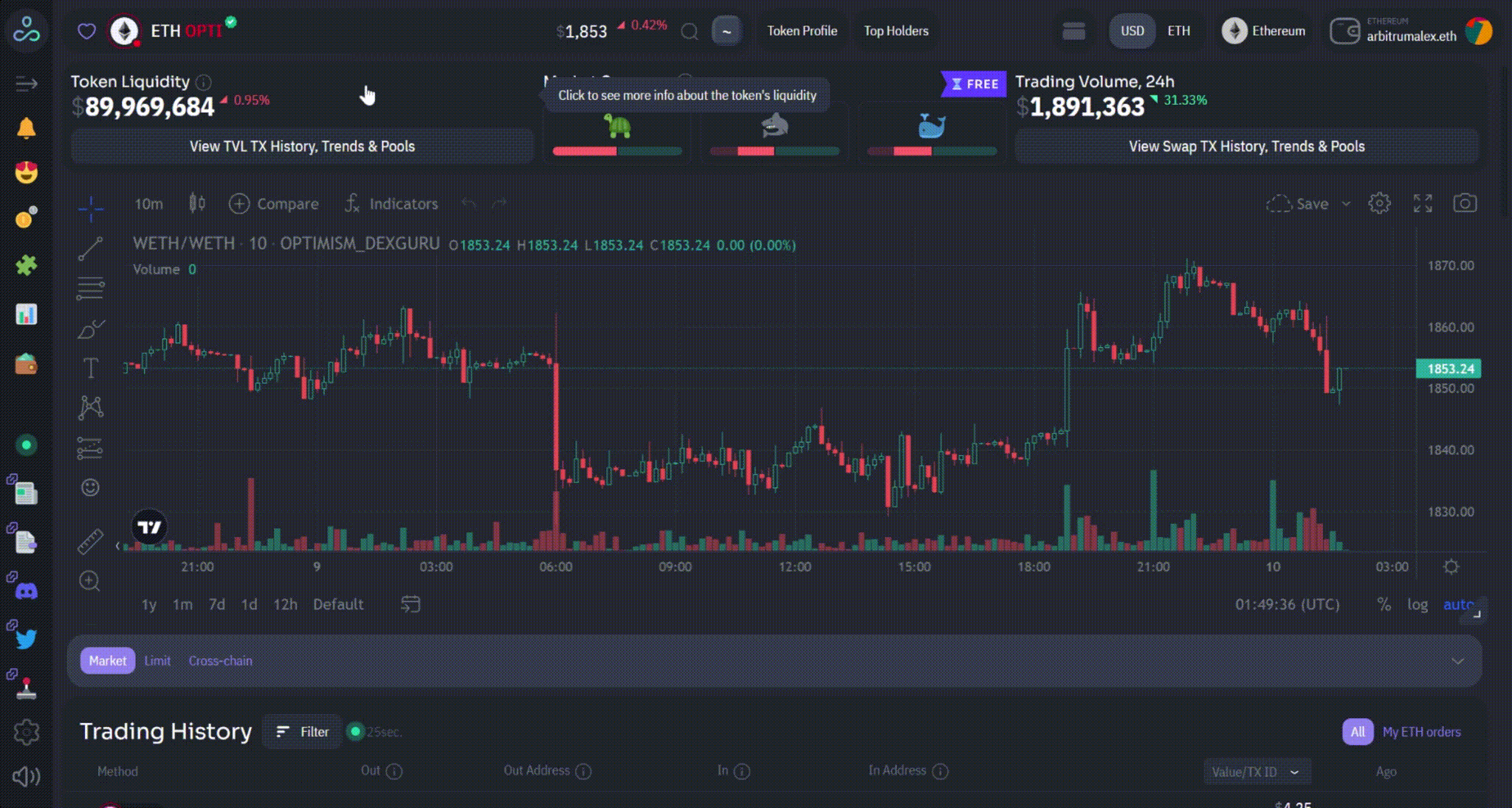Switch to the Limit order tab
The image size is (1512, 808).
(x=157, y=661)
